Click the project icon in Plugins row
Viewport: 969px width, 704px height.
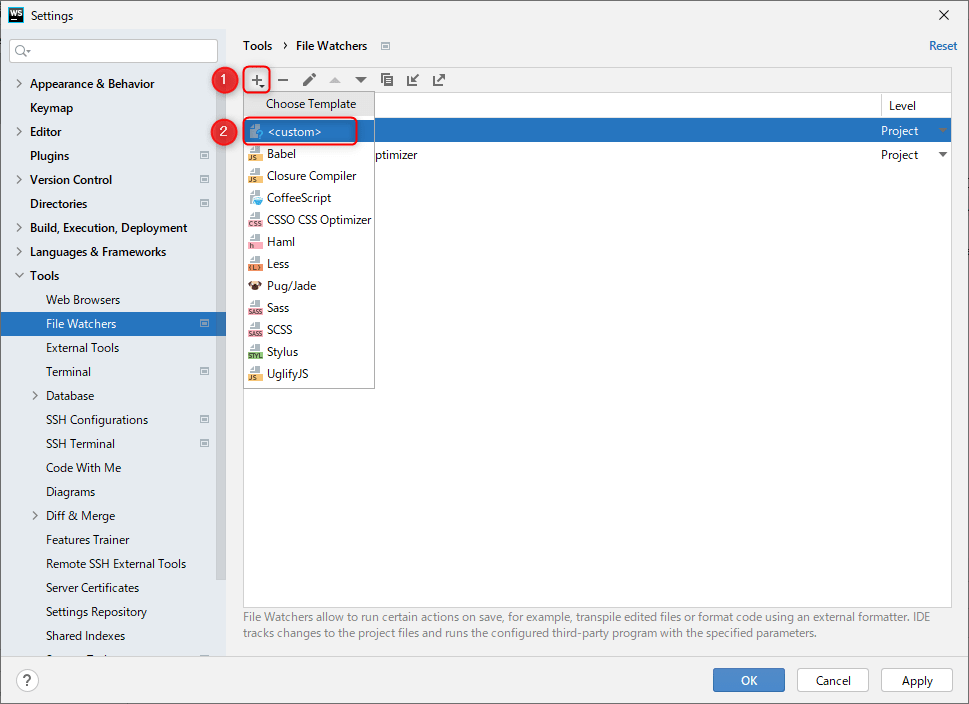[x=205, y=155]
